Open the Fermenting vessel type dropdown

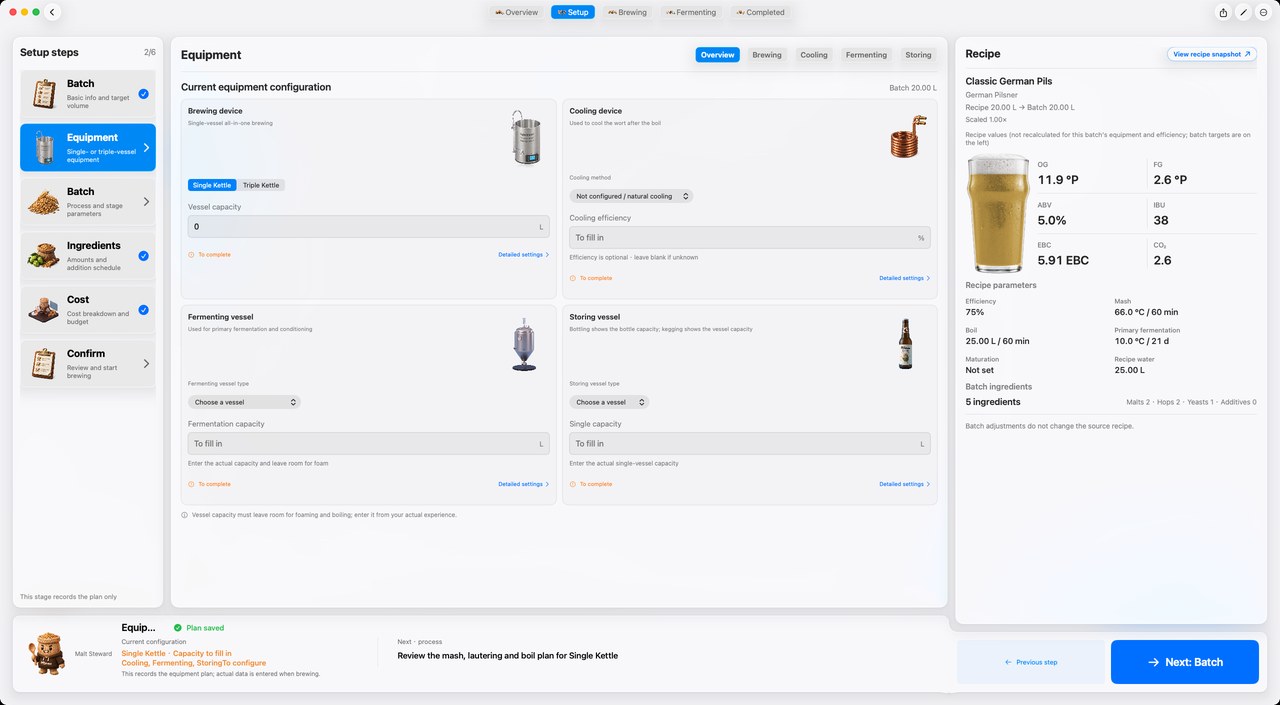coord(244,402)
